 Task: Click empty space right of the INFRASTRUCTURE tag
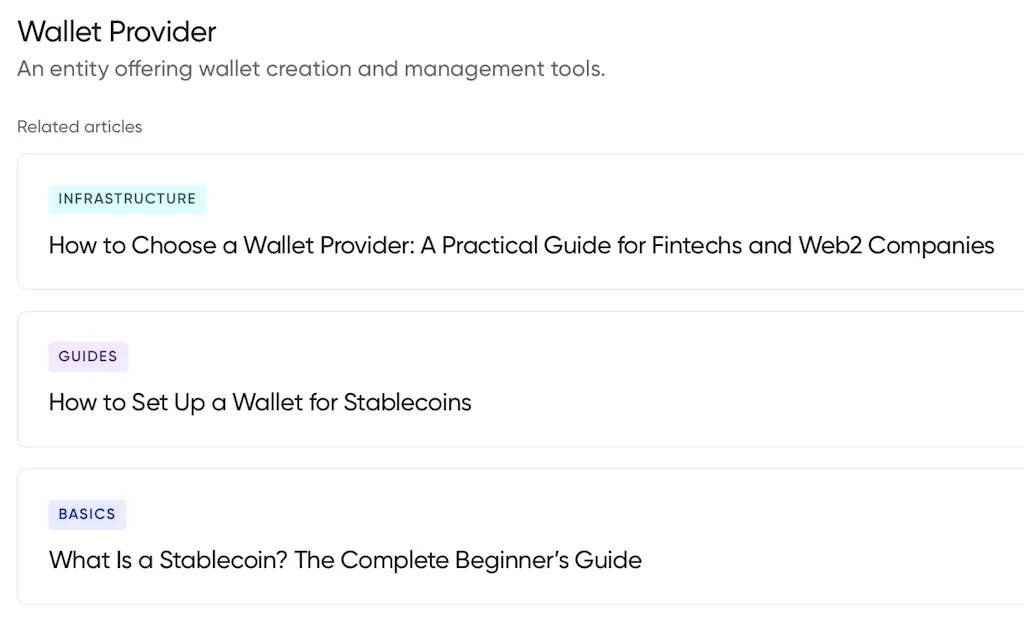(600, 199)
